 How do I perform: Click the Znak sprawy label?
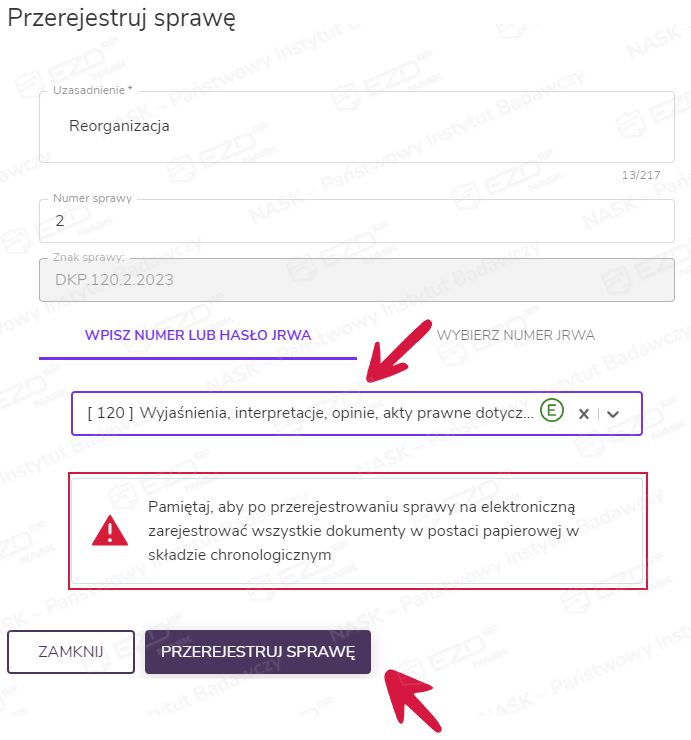tap(90, 258)
